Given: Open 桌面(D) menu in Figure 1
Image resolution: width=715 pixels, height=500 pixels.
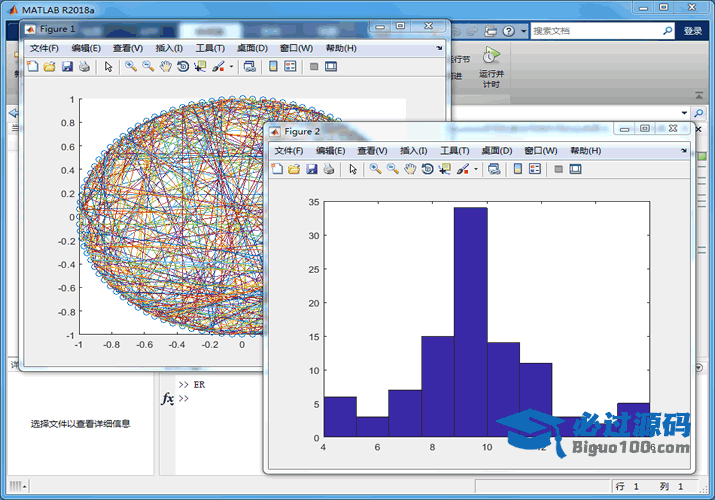Looking at the screenshot, I should coord(252,48).
